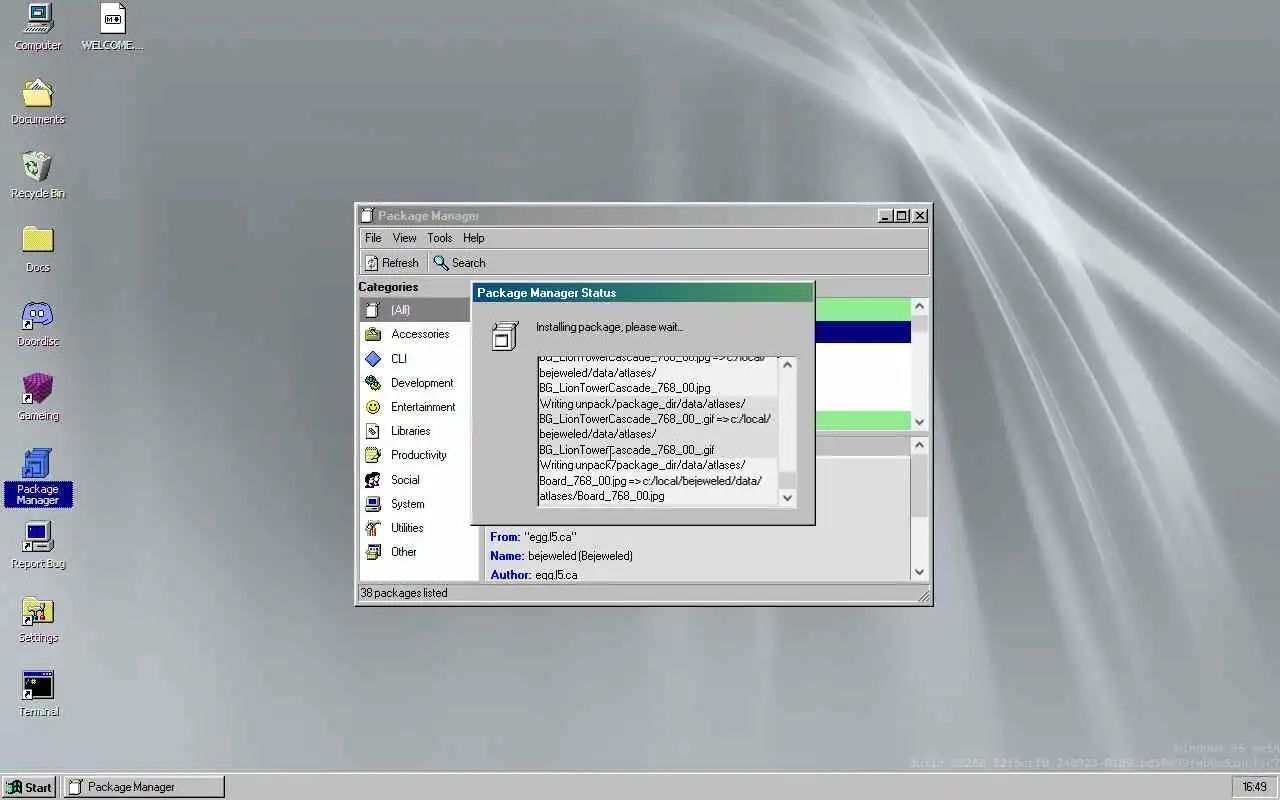The height and width of the screenshot is (800, 1280).
Task: Open the WELCOME markdown file icon
Action: pyautogui.click(x=112, y=18)
